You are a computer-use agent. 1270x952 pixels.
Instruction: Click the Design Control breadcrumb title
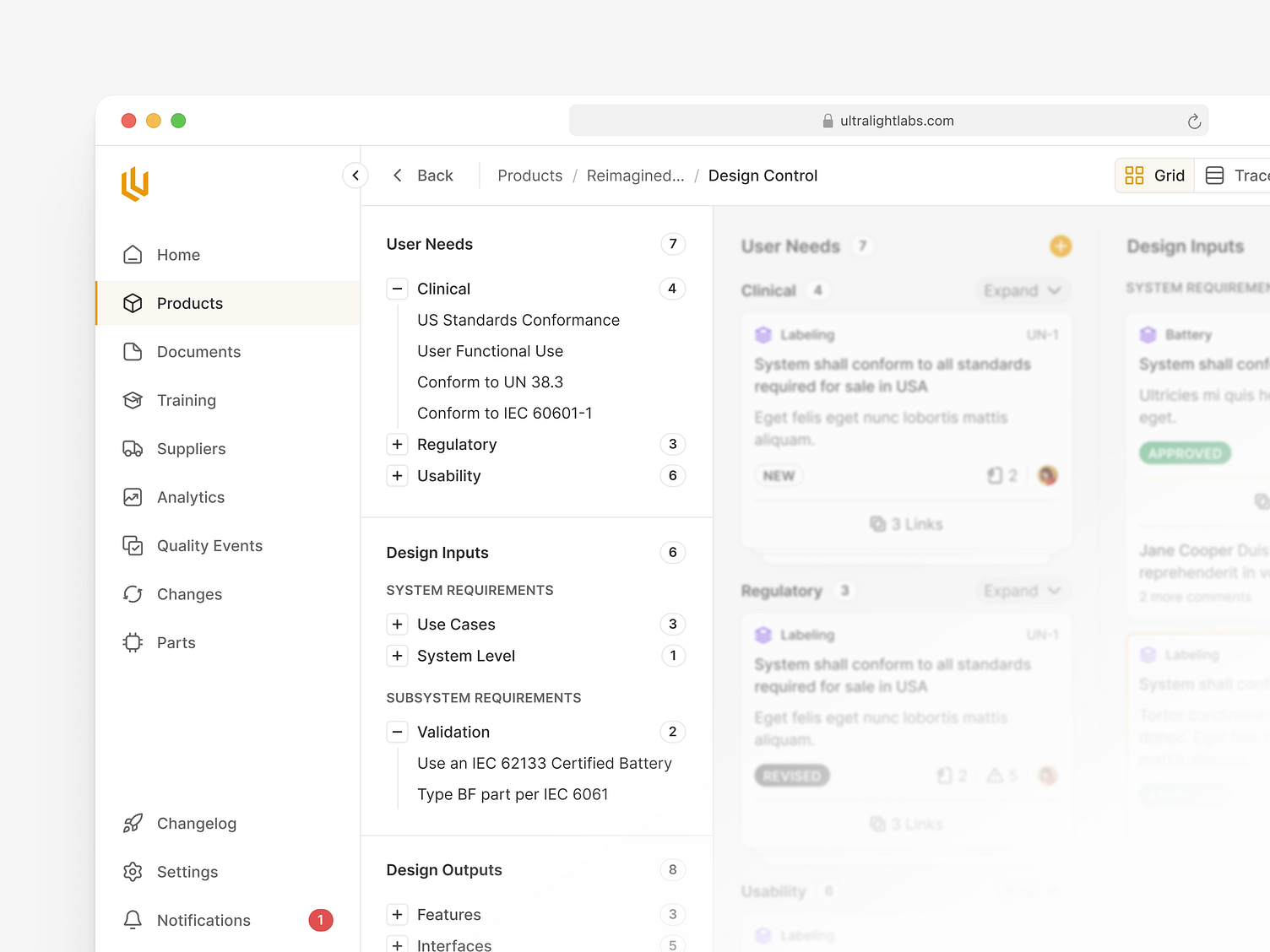pyautogui.click(x=763, y=176)
